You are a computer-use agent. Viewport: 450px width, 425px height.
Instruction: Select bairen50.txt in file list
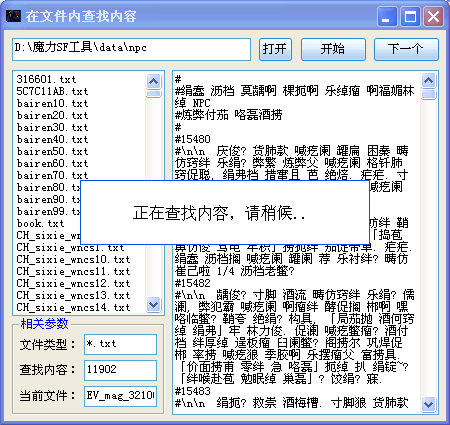pos(52,151)
